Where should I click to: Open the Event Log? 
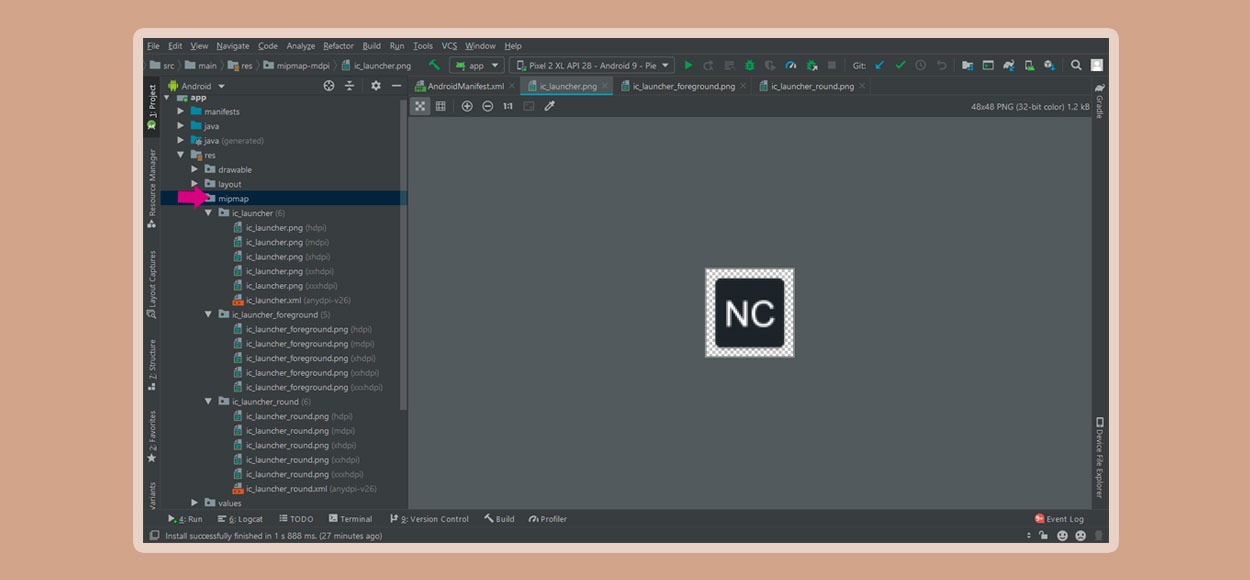(1059, 519)
